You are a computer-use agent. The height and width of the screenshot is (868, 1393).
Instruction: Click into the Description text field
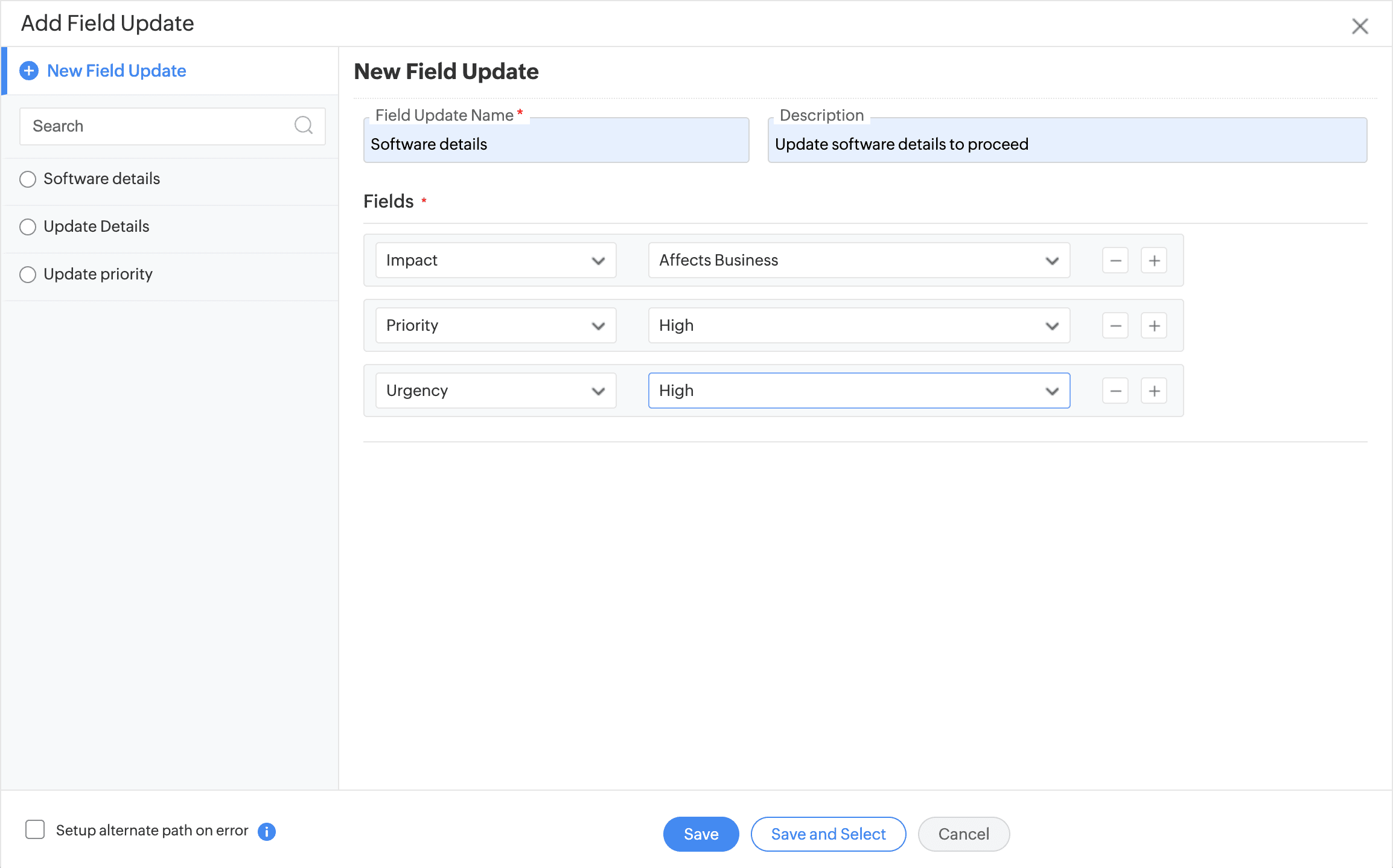pos(1066,144)
